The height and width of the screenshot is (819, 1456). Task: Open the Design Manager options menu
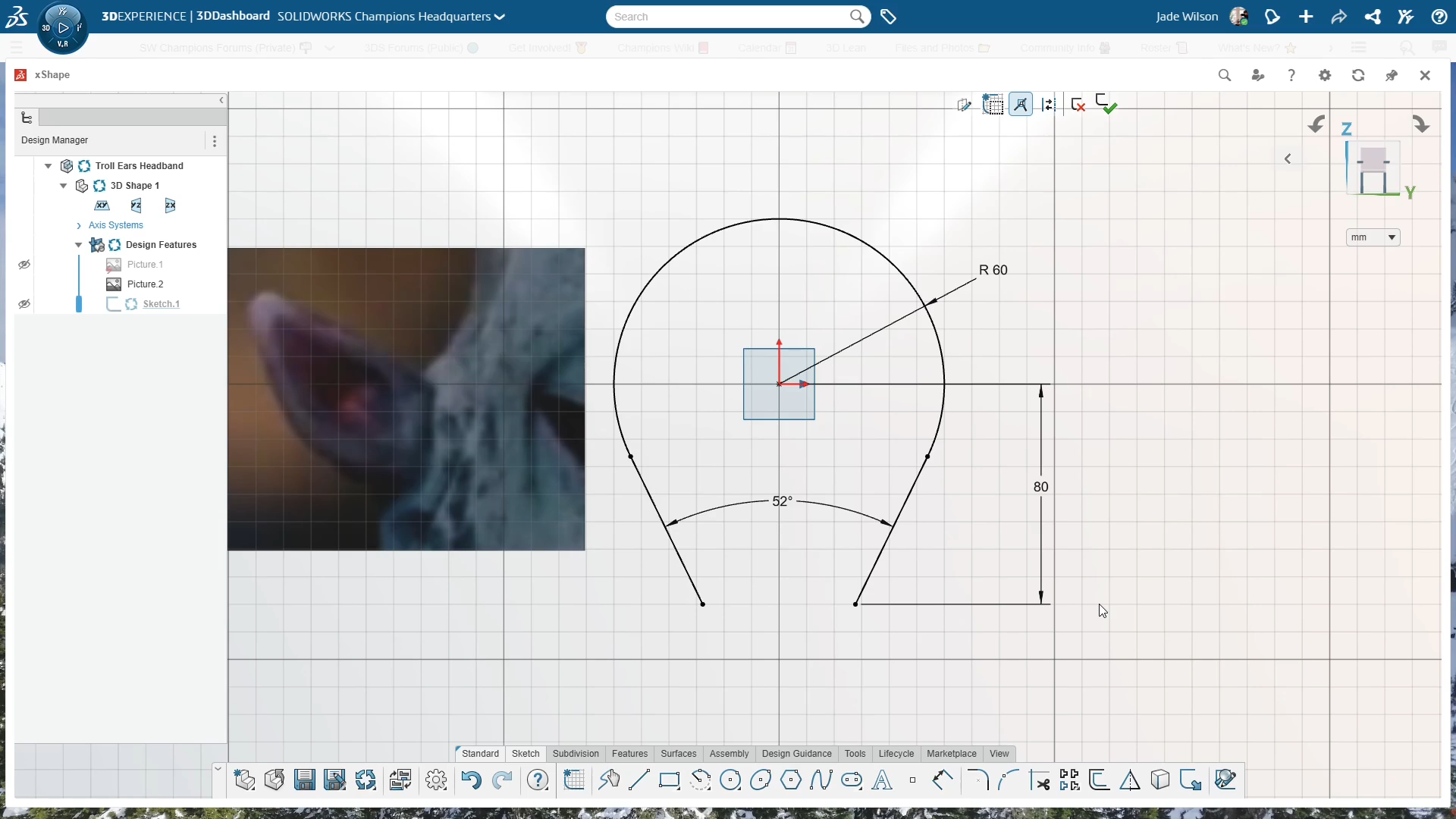(215, 141)
